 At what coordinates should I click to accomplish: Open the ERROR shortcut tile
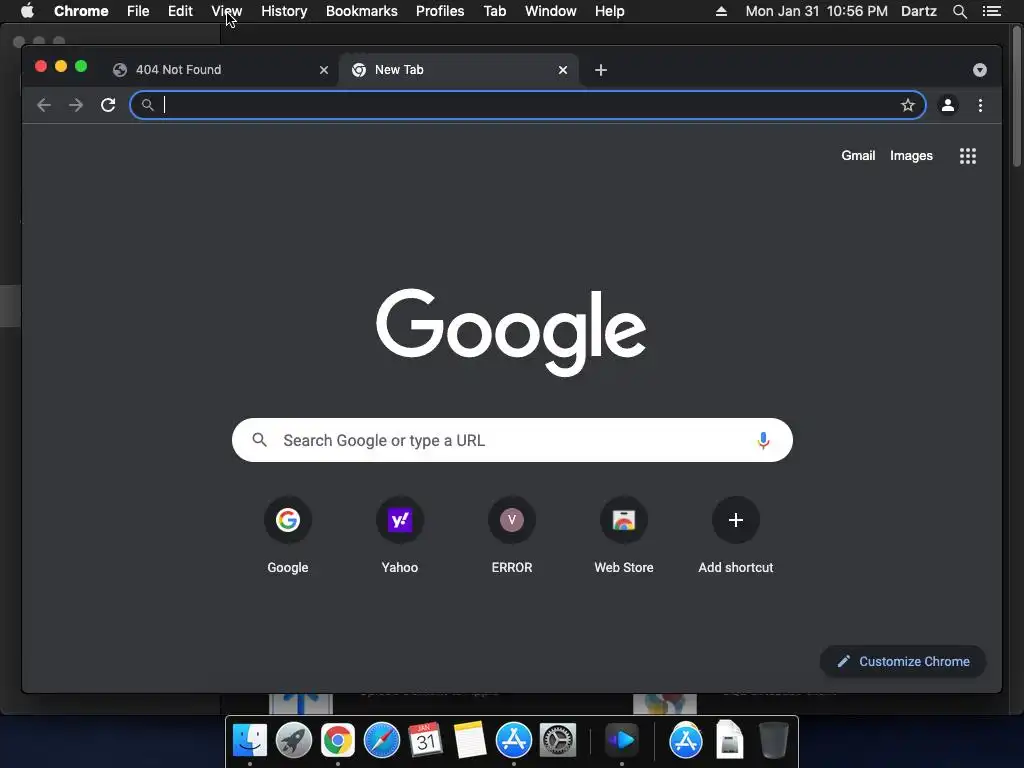pyautogui.click(x=512, y=537)
